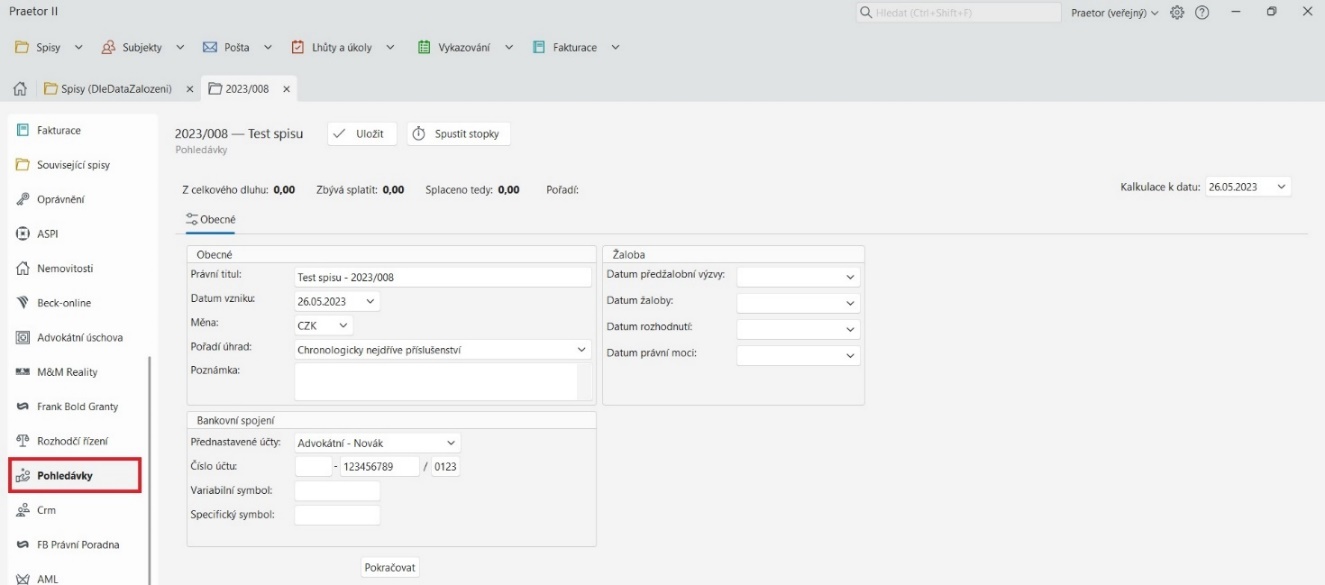1325x585 pixels.
Task: Open the Fakturace menu
Action: click(x=576, y=47)
